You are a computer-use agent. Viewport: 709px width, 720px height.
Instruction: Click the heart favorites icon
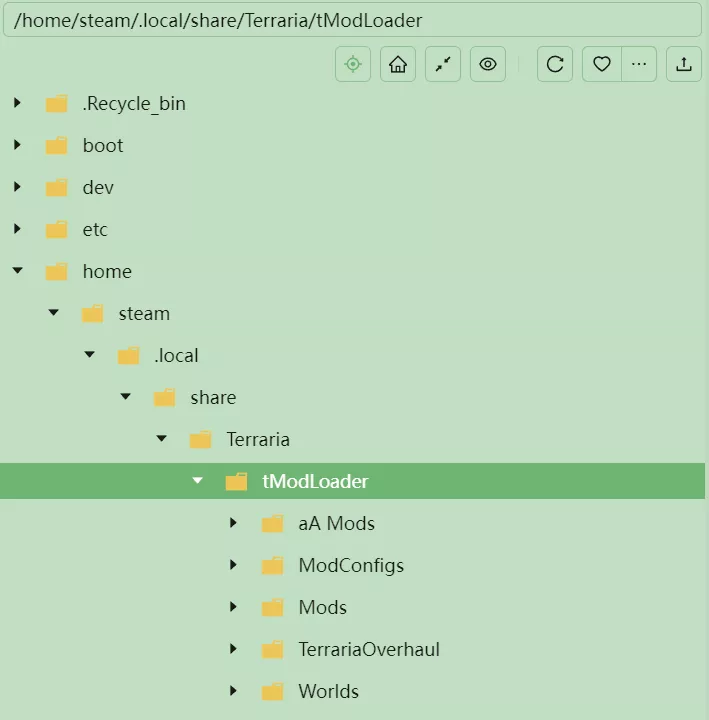(x=601, y=64)
